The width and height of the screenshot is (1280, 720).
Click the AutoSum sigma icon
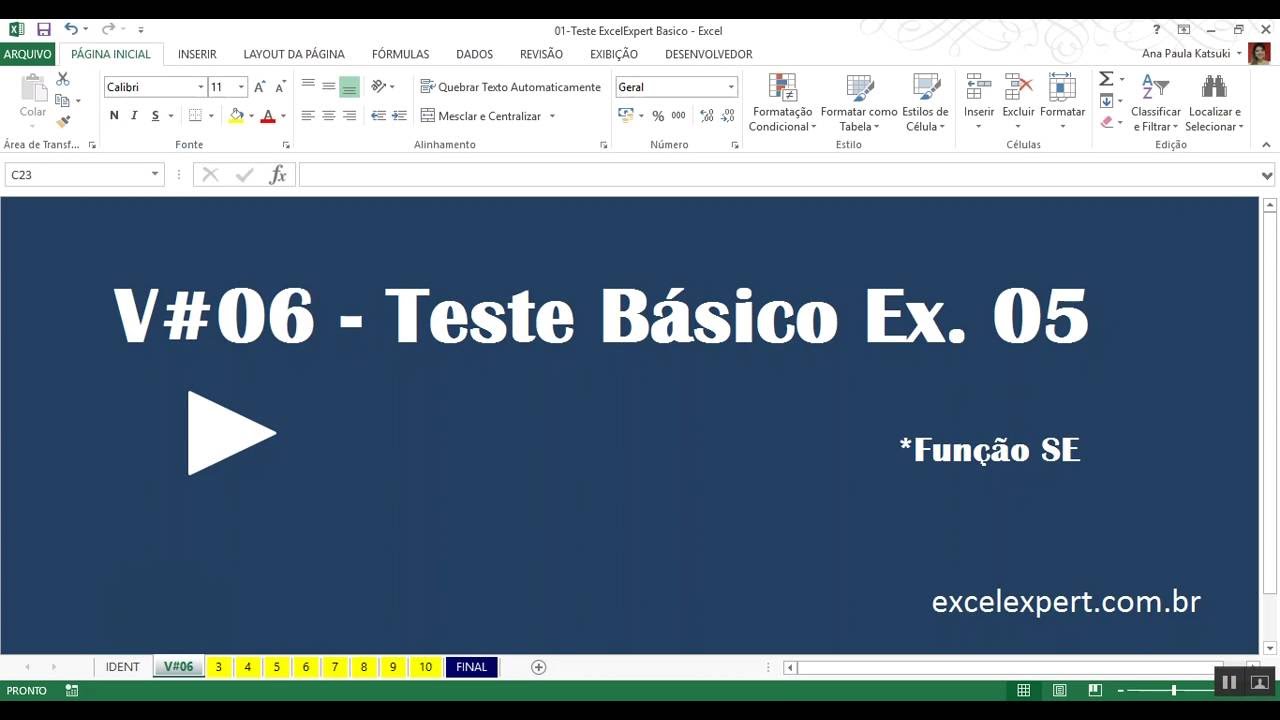point(1106,79)
